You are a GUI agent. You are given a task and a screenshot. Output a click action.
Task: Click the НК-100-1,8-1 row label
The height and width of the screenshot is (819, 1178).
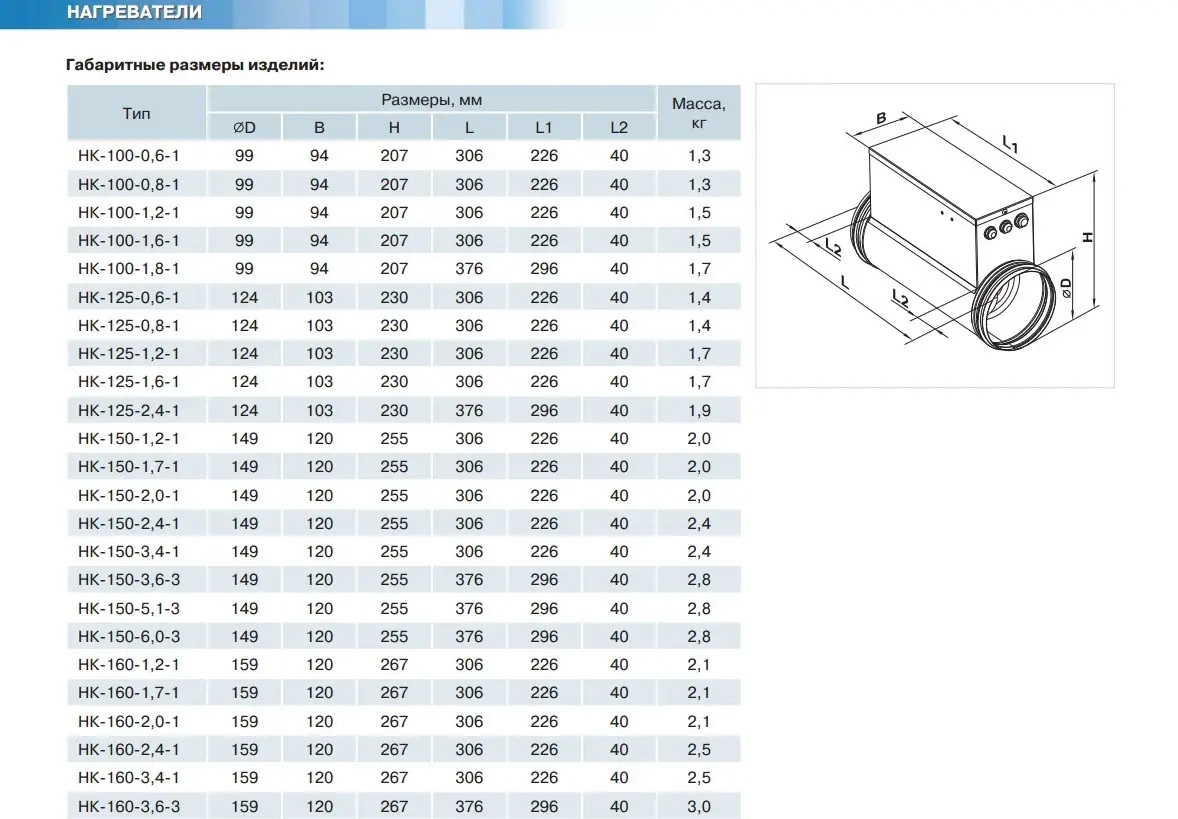coord(128,269)
